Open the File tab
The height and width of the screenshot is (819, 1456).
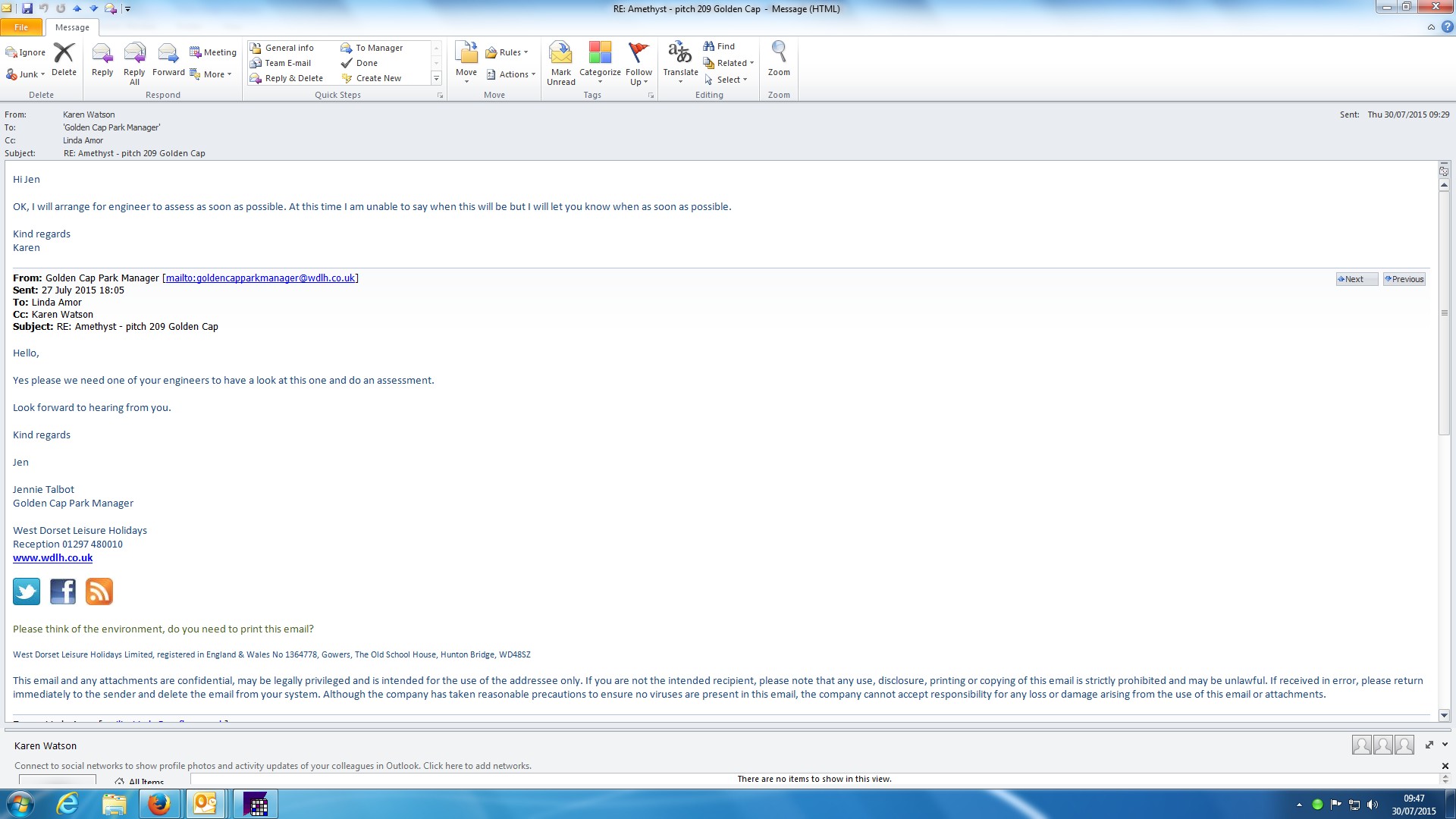[21, 27]
